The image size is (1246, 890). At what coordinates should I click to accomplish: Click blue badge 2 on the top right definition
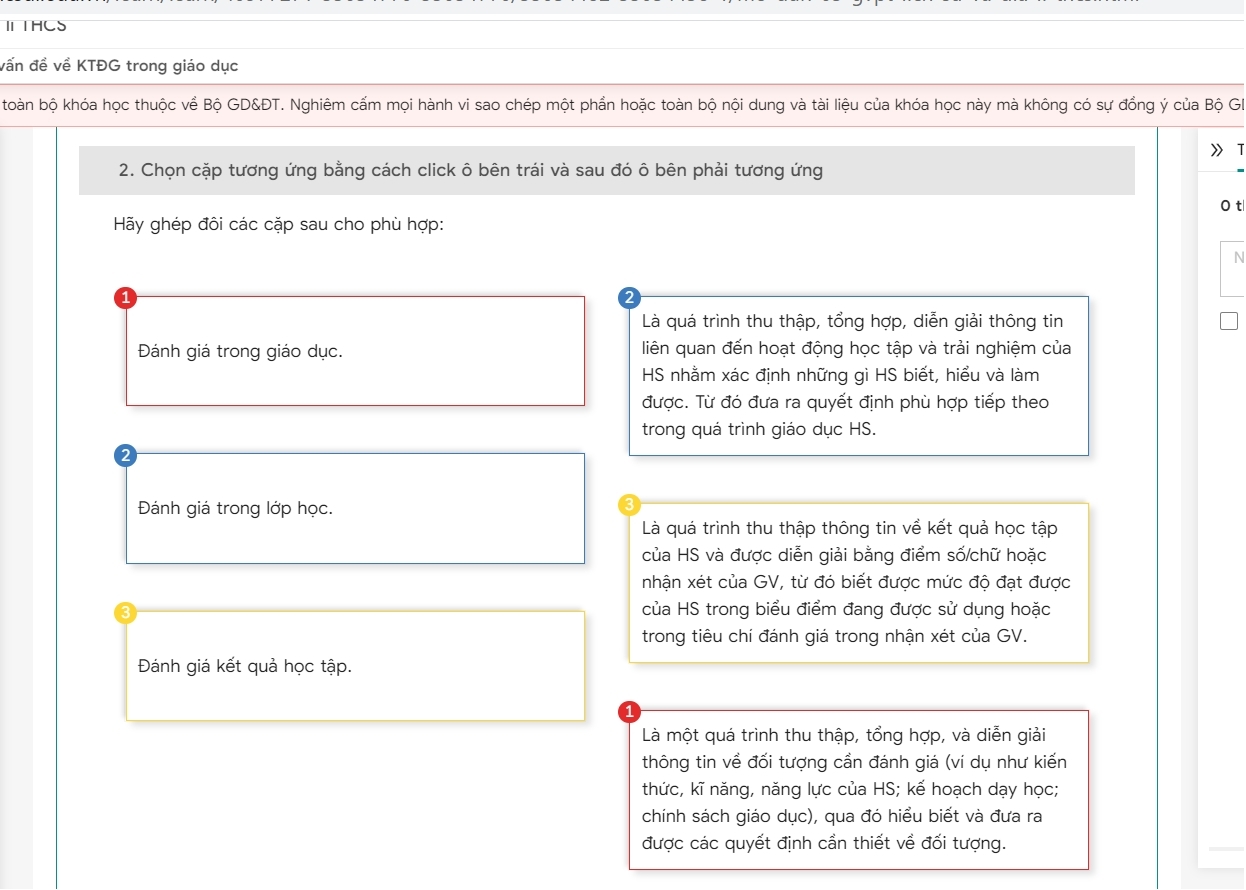point(628,297)
